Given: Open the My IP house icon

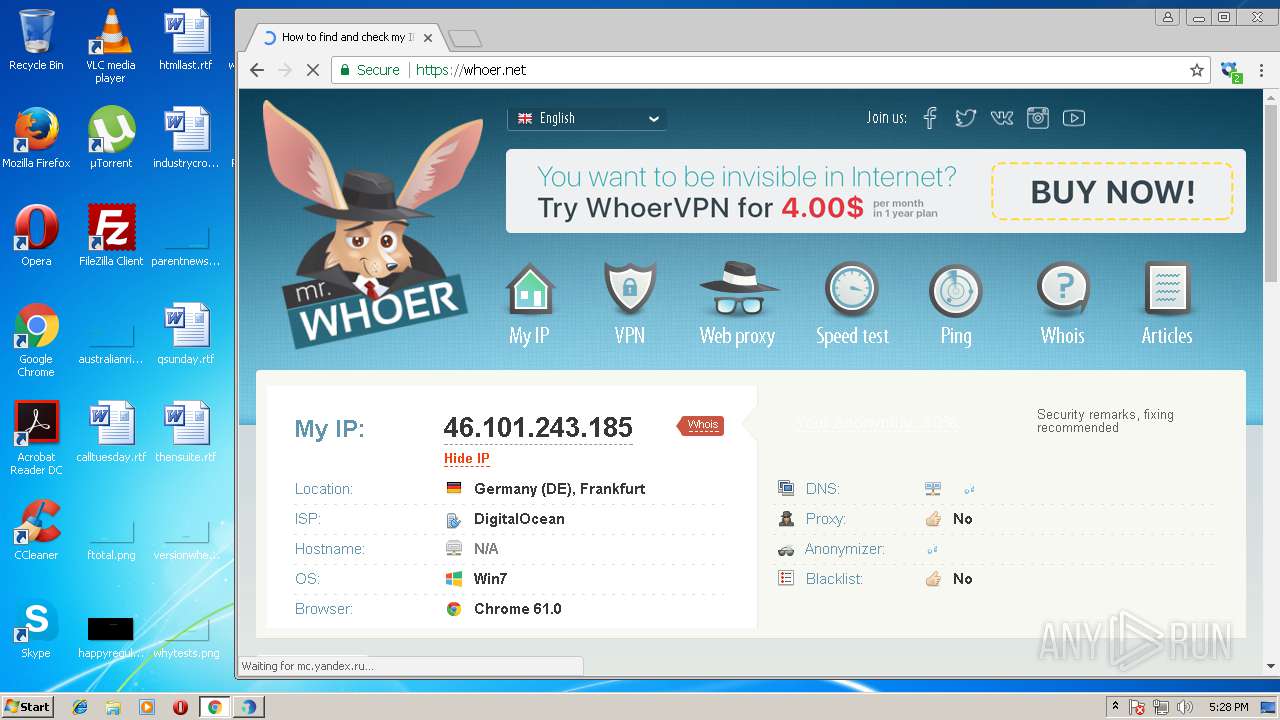Looking at the screenshot, I should [x=530, y=290].
